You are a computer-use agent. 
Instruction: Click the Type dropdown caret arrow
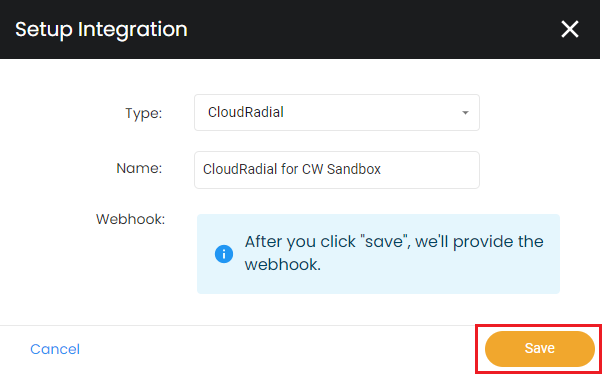[465, 113]
